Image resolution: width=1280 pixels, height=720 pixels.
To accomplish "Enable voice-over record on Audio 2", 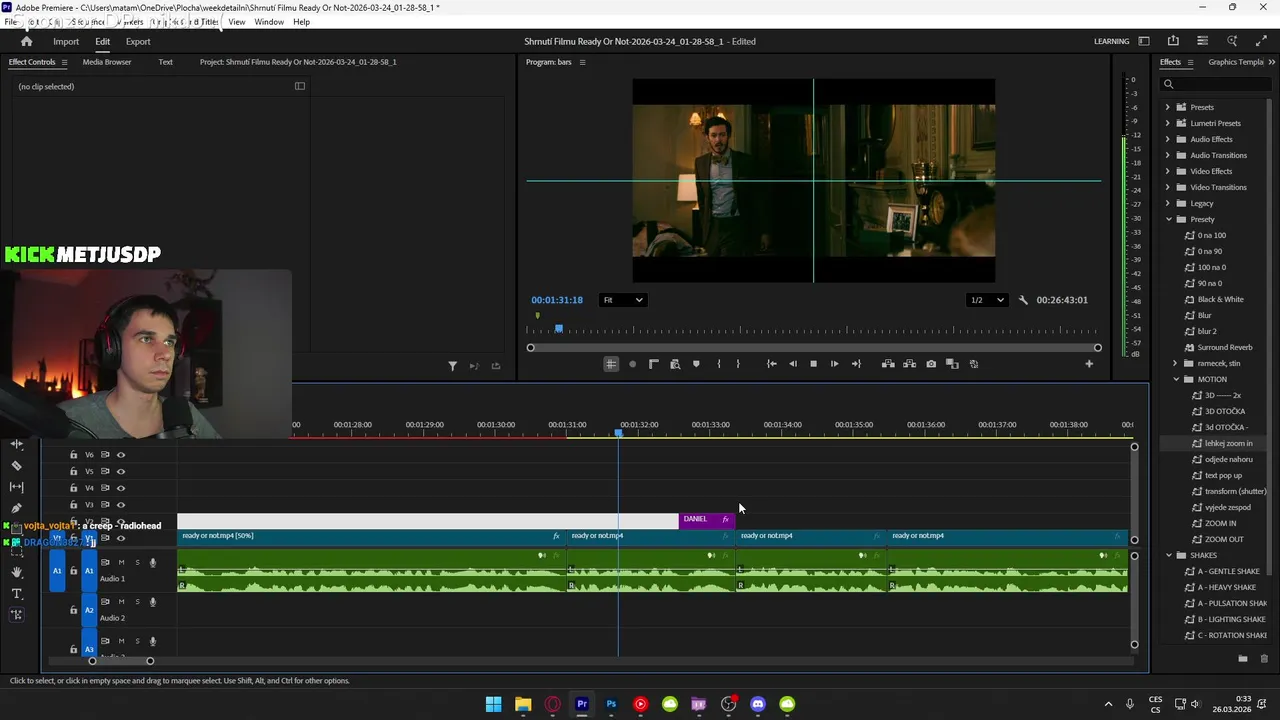I will [152, 602].
